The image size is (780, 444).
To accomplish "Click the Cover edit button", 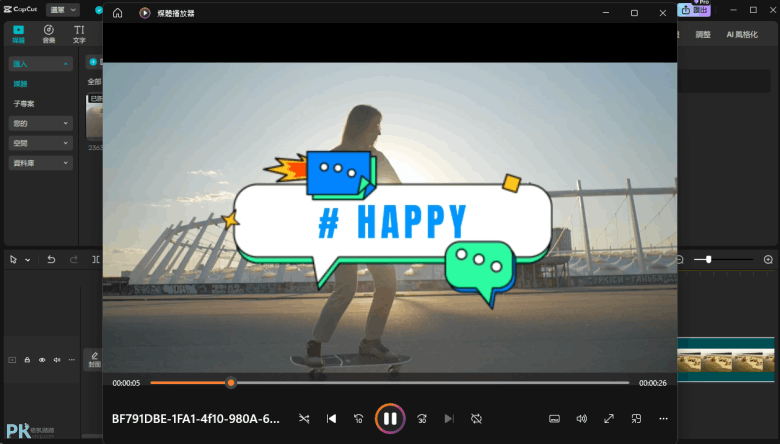I will 94,359.
